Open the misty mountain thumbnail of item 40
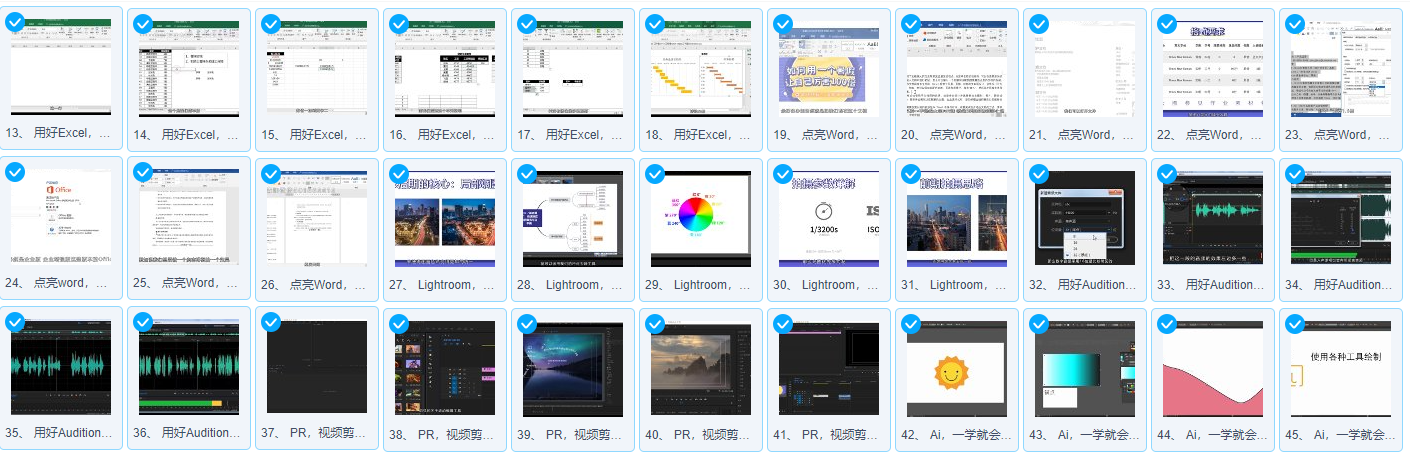The height and width of the screenshot is (454, 1410). (x=701, y=369)
